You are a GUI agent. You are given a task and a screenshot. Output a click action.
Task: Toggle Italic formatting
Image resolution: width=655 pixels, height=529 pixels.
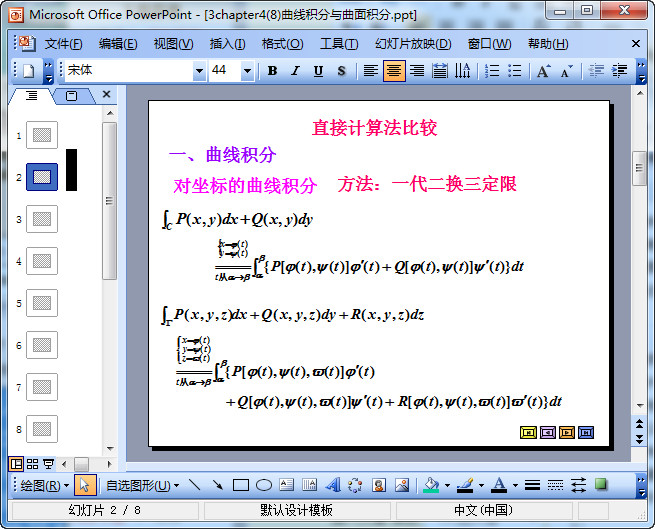point(295,71)
